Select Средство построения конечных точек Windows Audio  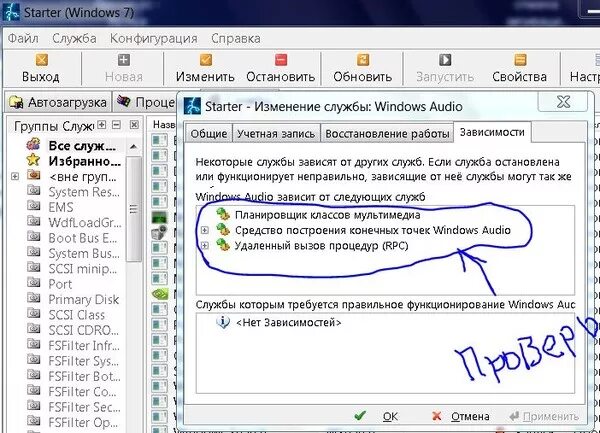[373, 230]
